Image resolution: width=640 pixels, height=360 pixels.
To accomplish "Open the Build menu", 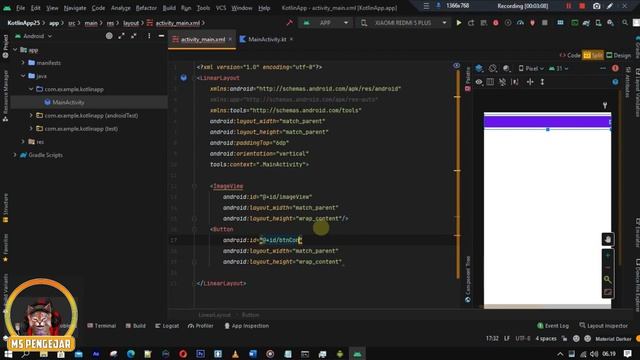I will [x=169, y=8].
